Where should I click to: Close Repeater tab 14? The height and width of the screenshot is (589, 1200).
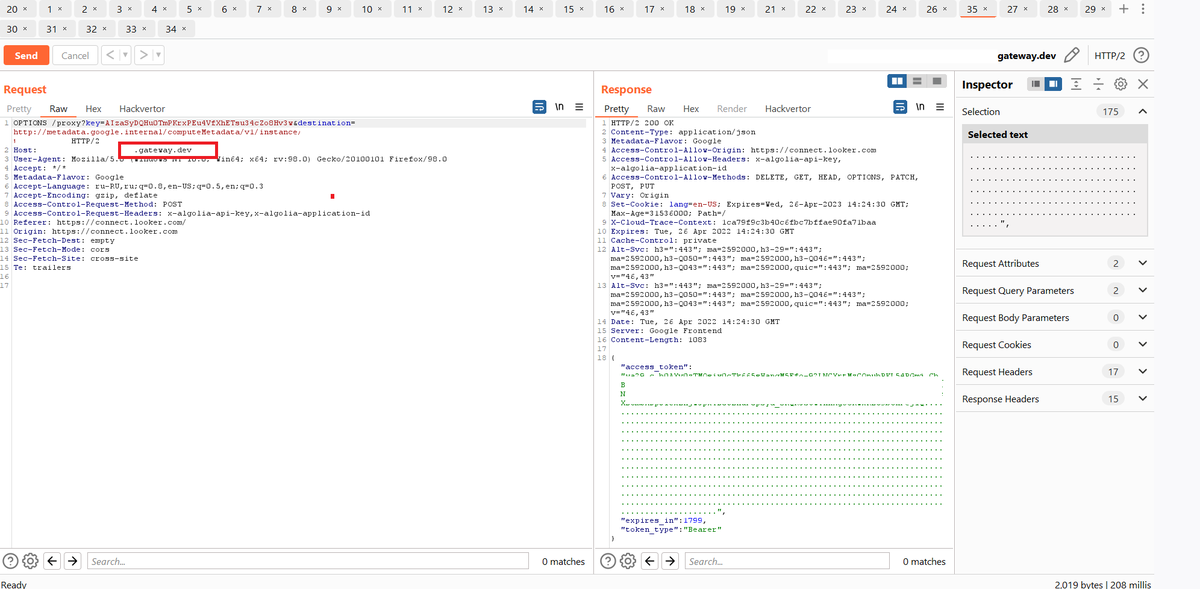pos(541,9)
